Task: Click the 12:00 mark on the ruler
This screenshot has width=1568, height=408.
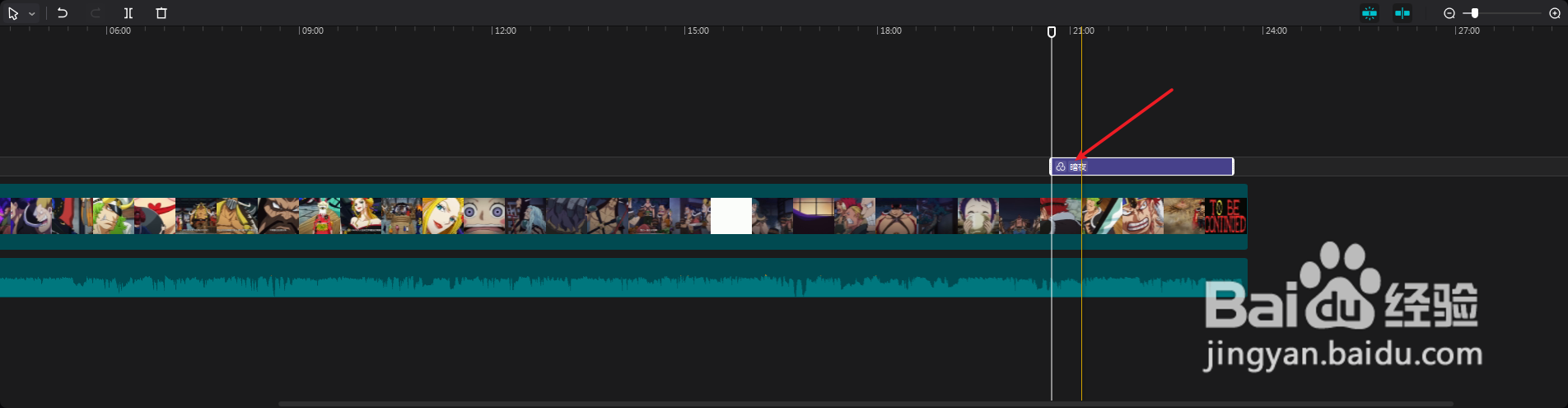Action: [x=505, y=30]
